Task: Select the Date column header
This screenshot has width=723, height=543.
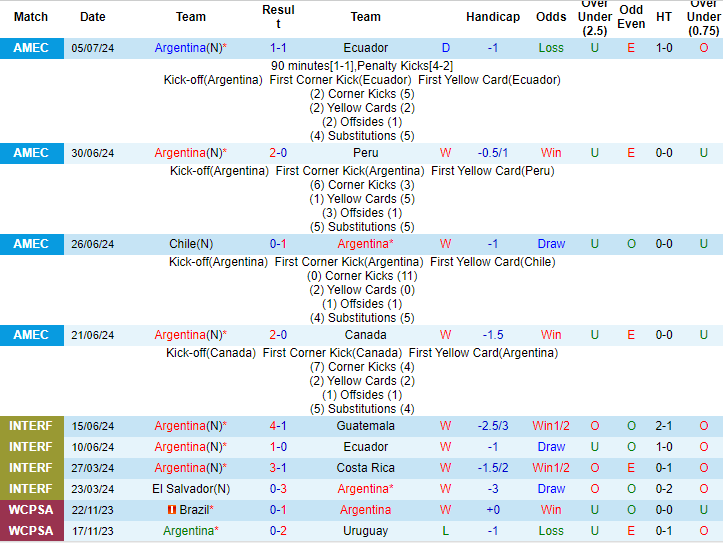Action: (x=93, y=17)
